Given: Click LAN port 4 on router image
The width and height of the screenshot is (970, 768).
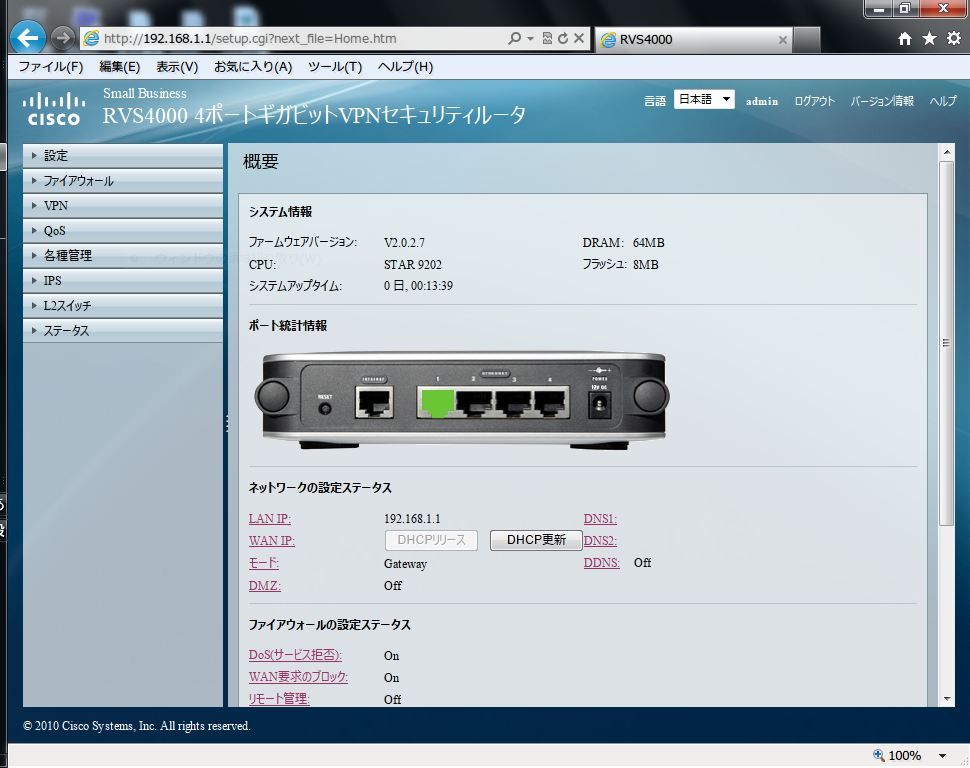Looking at the screenshot, I should coord(551,403).
